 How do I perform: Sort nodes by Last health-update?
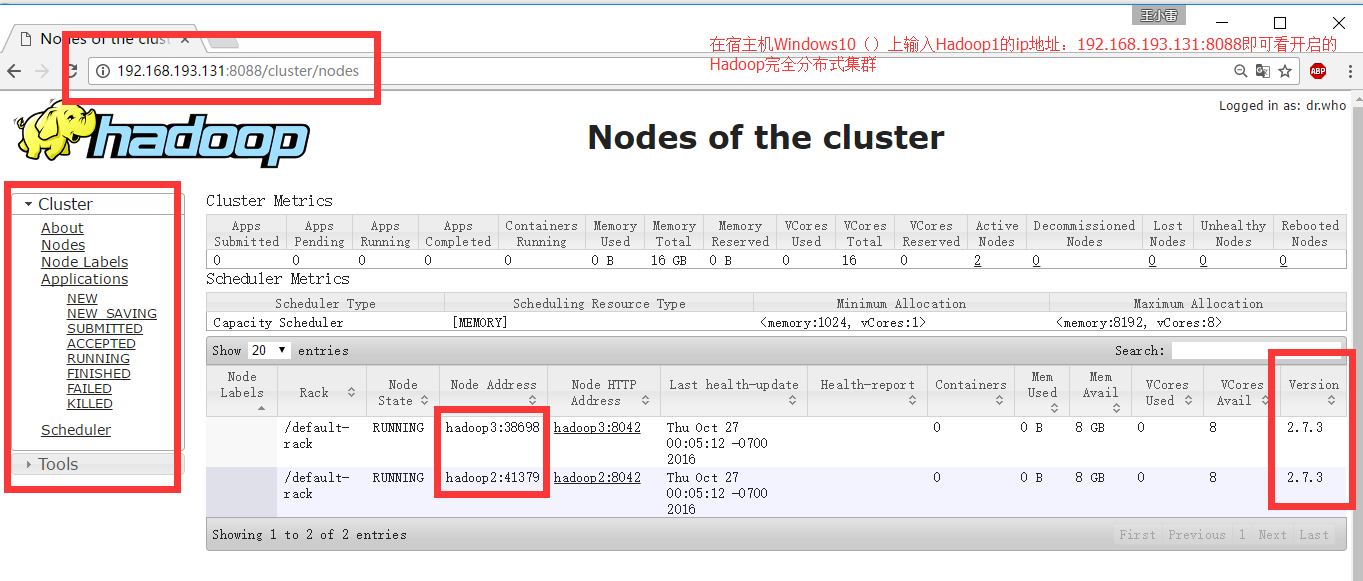pyautogui.click(x=733, y=388)
